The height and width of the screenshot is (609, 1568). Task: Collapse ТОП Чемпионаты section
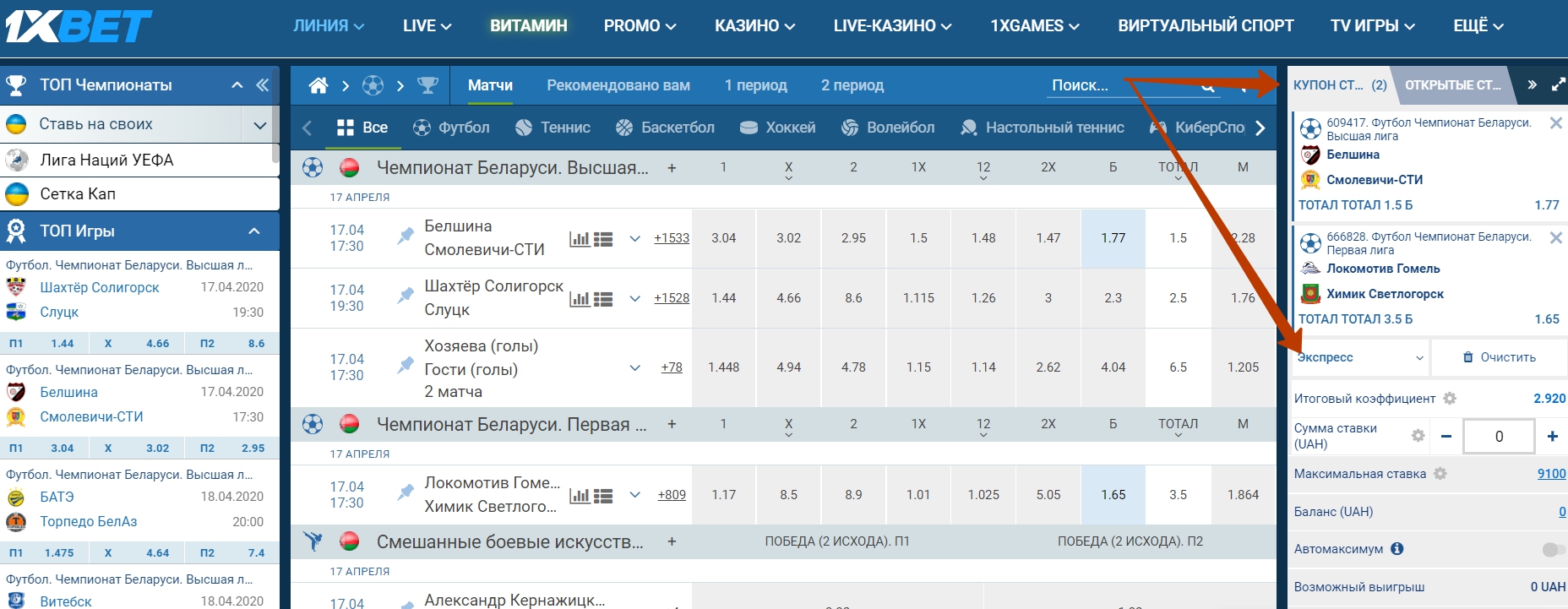coord(237,85)
